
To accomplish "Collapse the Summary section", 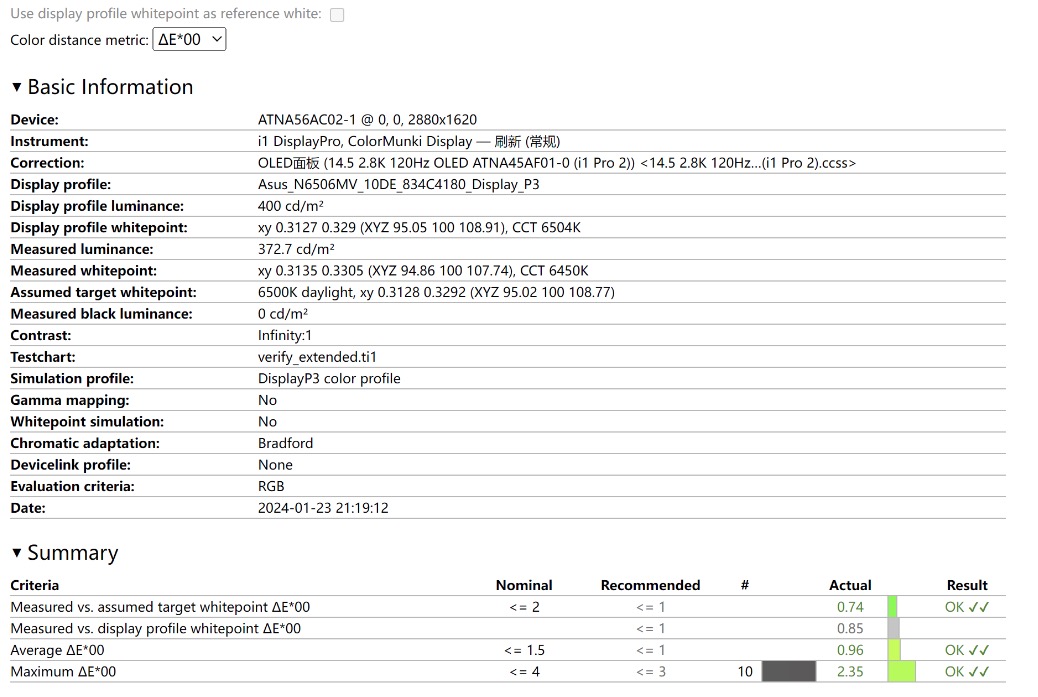I will [16, 554].
